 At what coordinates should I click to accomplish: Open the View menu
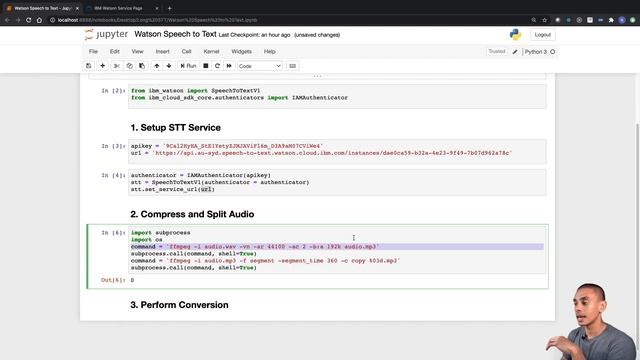click(x=138, y=51)
